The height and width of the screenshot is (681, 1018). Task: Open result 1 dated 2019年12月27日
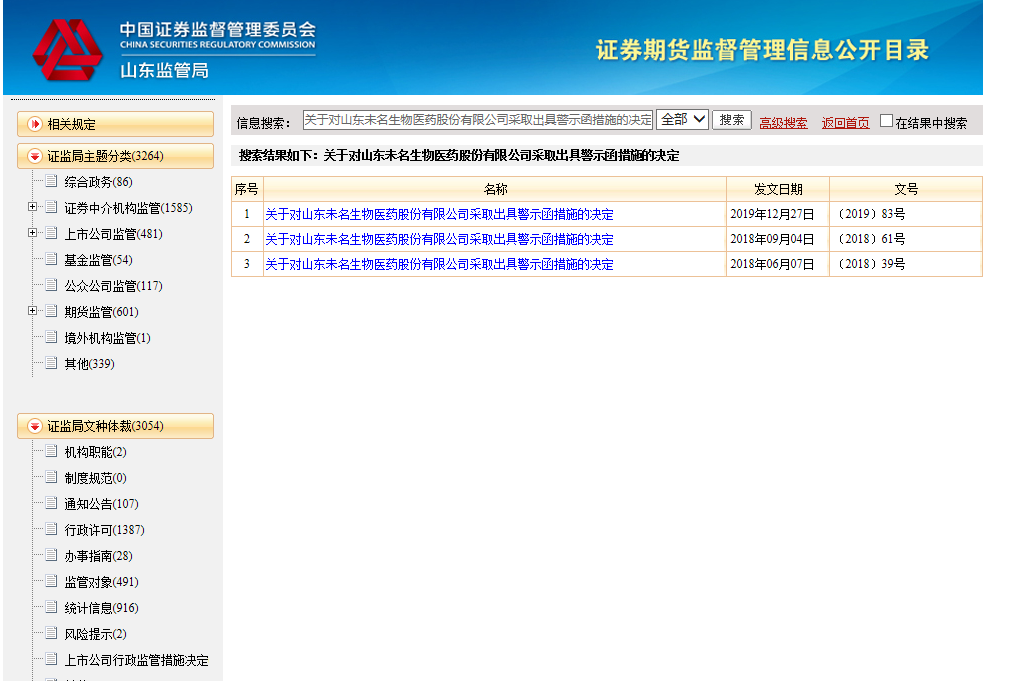[x=440, y=214]
